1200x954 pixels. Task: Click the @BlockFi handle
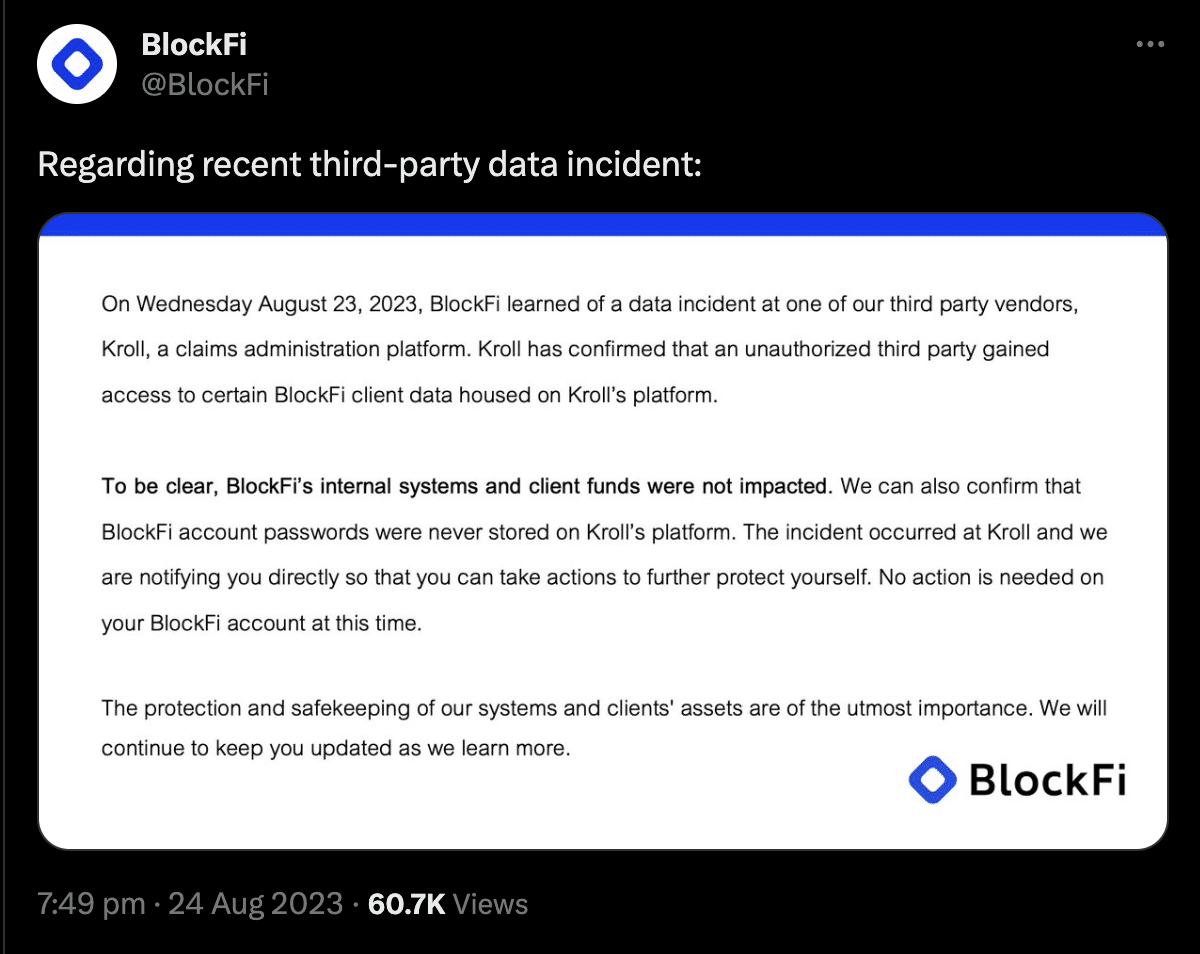click(205, 84)
